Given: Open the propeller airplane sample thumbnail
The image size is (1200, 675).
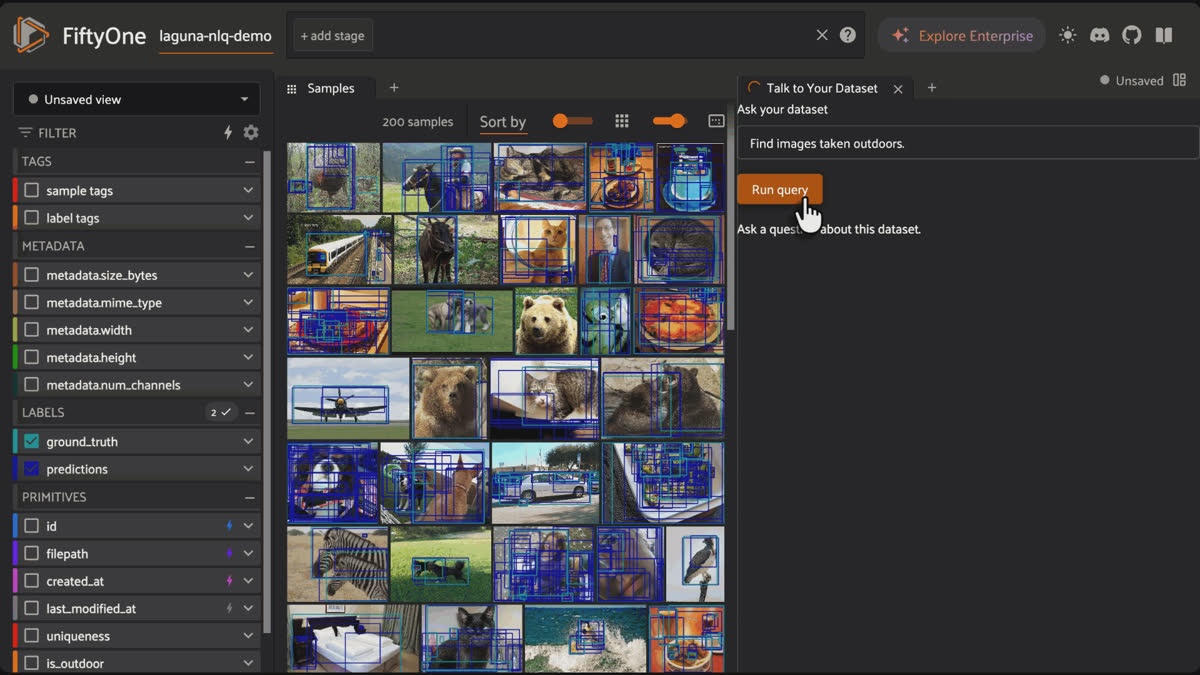Looking at the screenshot, I should 348,398.
